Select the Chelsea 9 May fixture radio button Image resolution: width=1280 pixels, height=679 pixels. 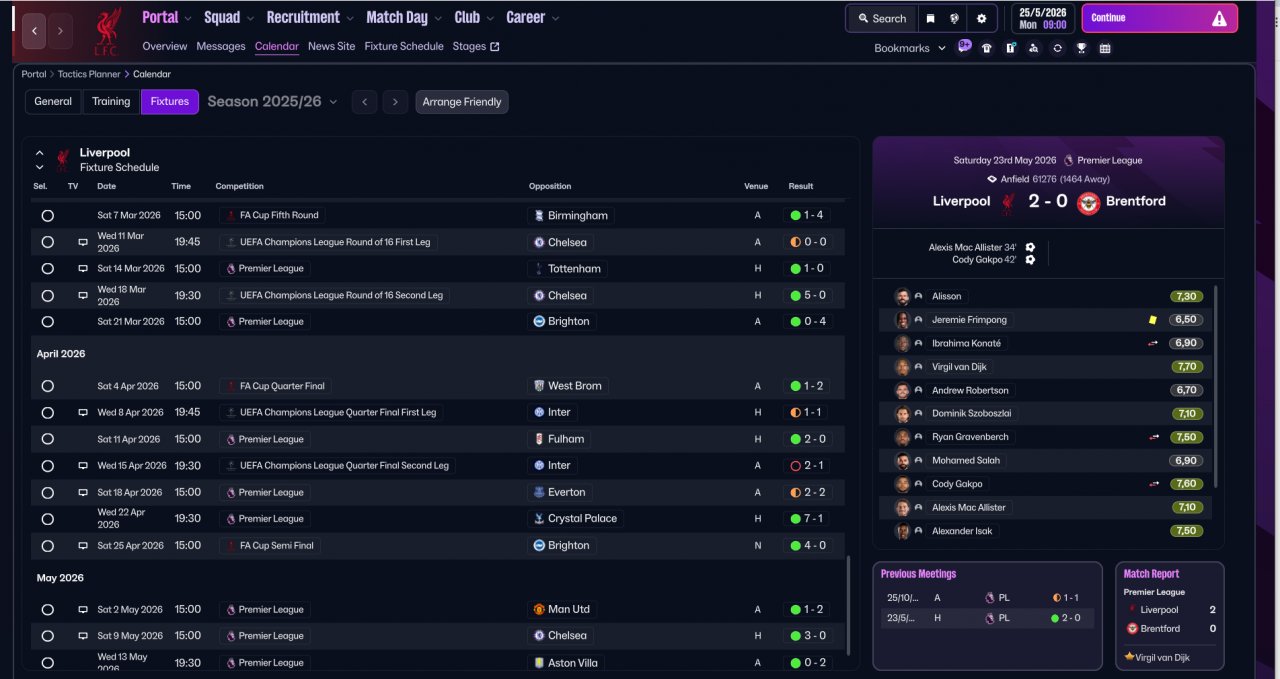(x=47, y=636)
